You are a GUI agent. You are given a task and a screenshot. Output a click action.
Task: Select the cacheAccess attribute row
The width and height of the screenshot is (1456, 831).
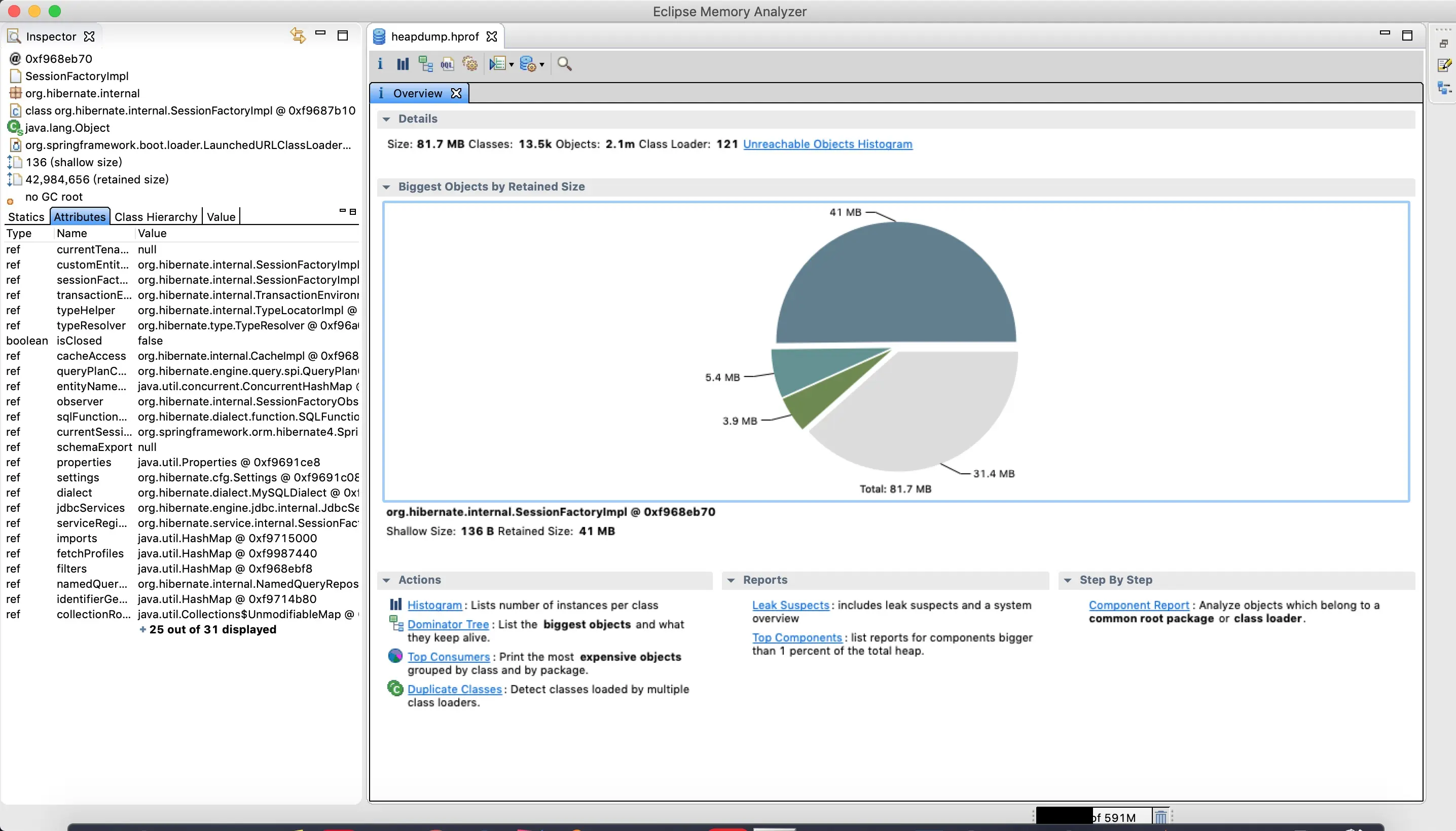tap(91, 356)
